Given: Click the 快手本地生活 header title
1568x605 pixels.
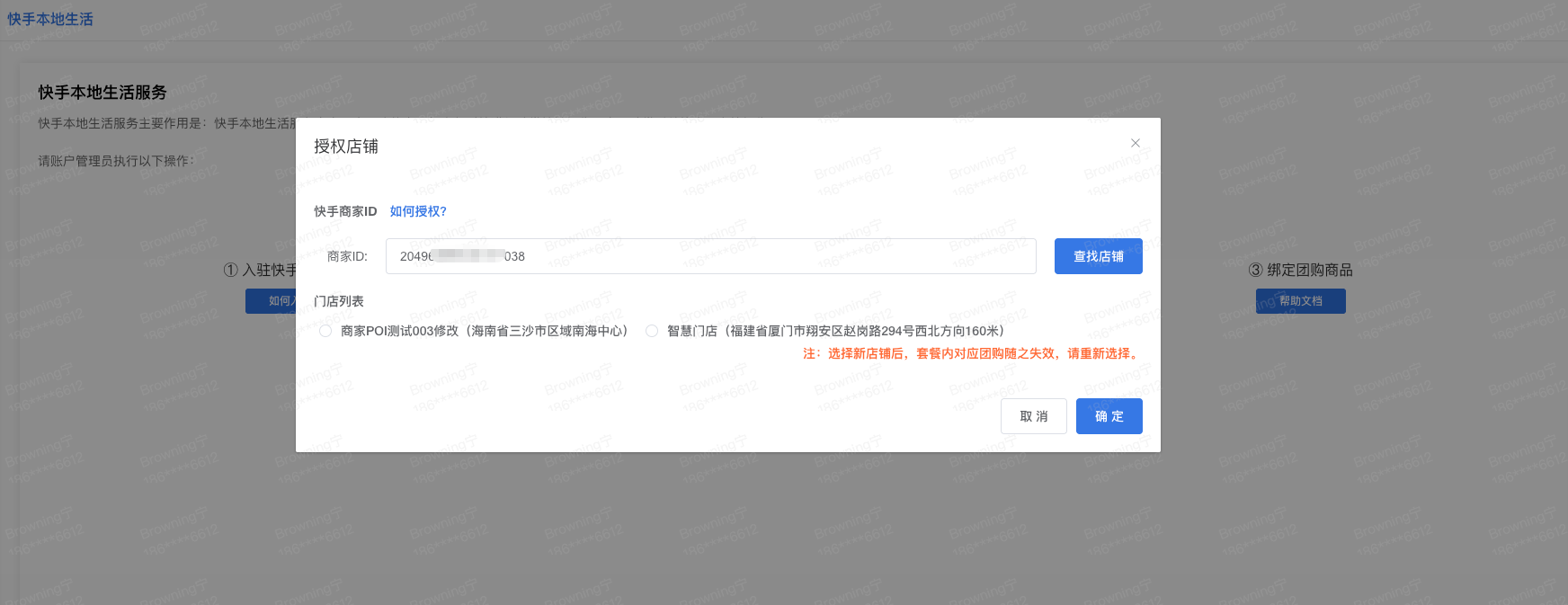Looking at the screenshot, I should click(50, 19).
